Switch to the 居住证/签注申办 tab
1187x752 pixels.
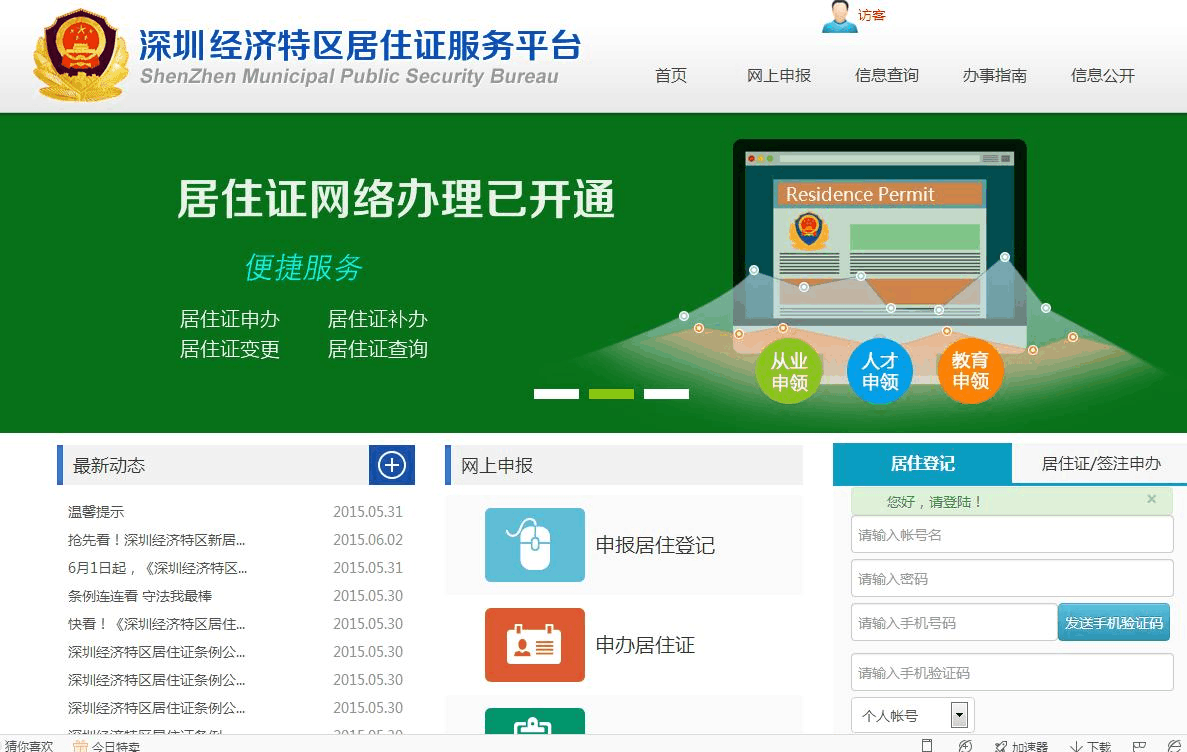pyautogui.click(x=1101, y=464)
